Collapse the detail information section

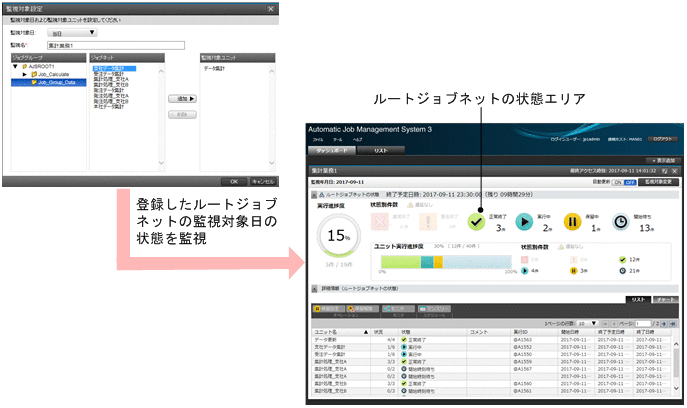pos(314,289)
